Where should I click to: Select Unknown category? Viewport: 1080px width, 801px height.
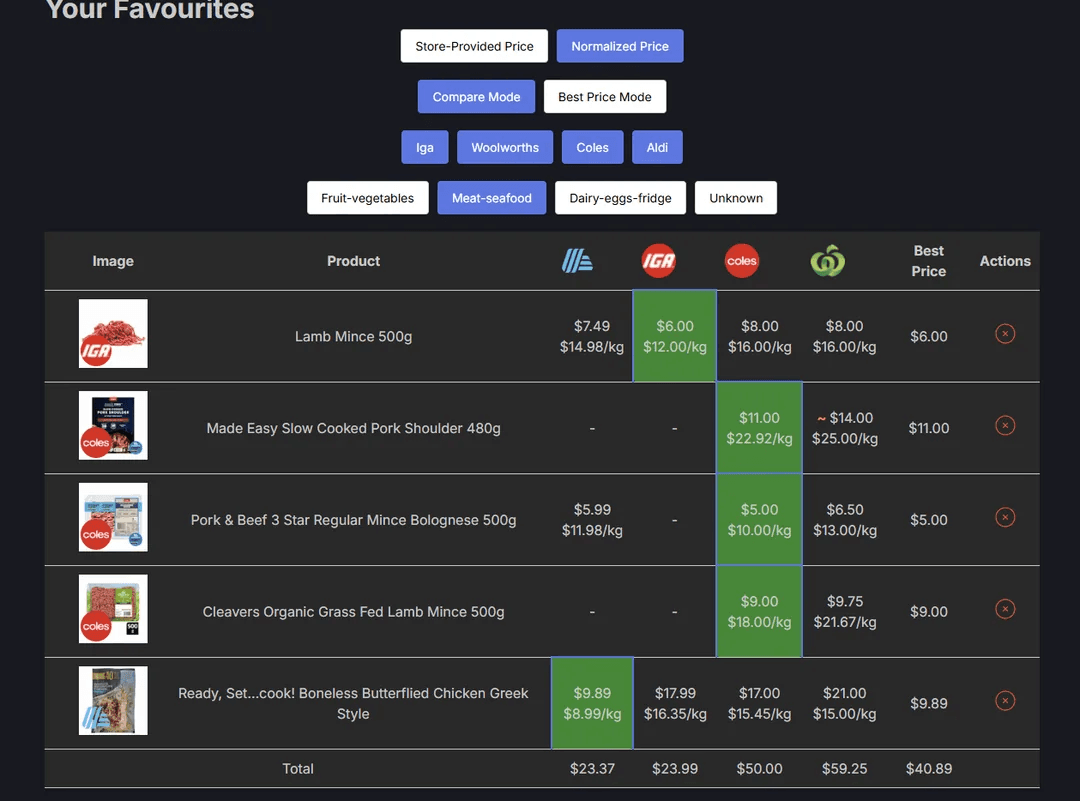point(736,198)
